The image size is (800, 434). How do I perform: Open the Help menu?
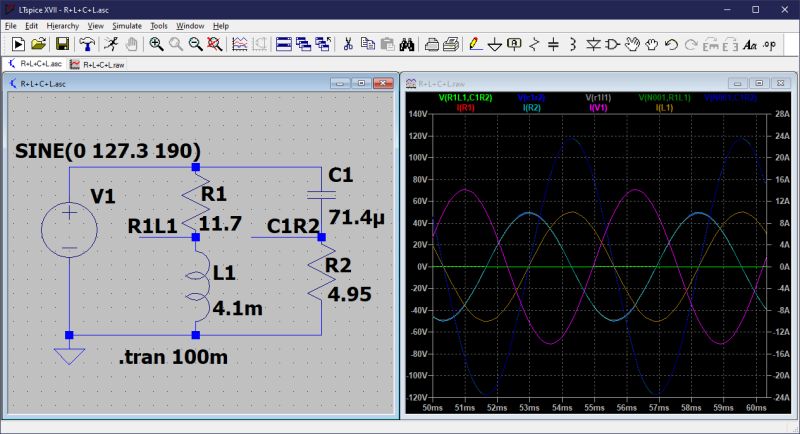(221, 25)
